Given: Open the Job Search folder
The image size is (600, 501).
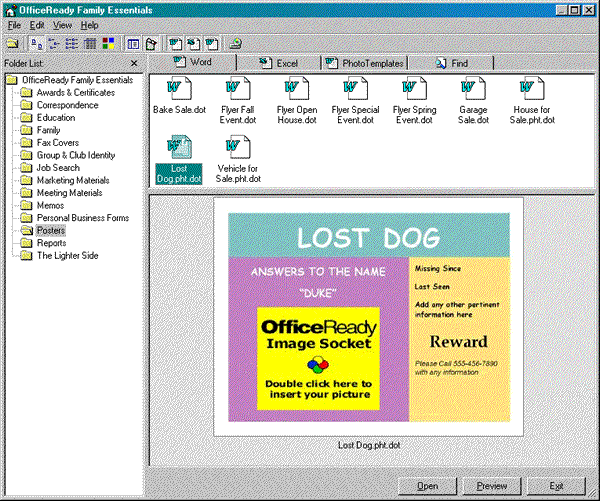Looking at the screenshot, I should click(x=50, y=168).
